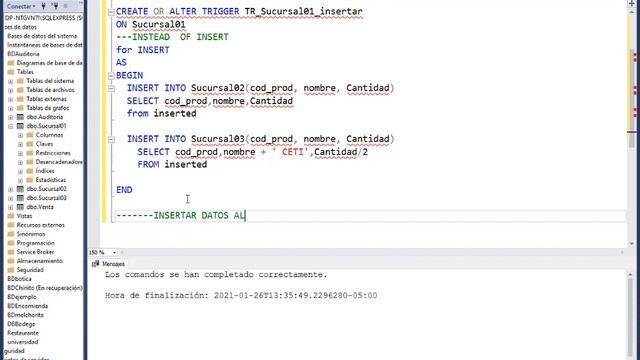Collapse the INSERT INTO Sucursal02 code block

click(111, 88)
